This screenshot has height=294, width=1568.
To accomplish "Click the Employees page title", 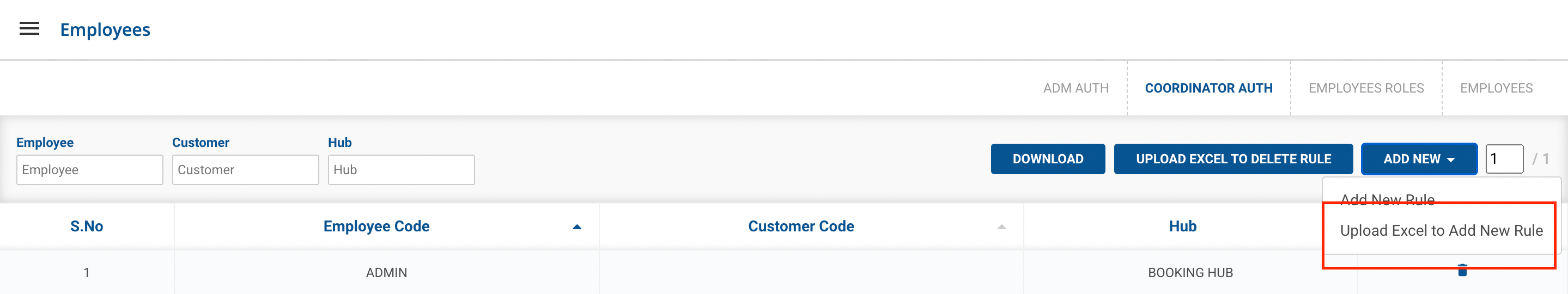I will pos(105,30).
